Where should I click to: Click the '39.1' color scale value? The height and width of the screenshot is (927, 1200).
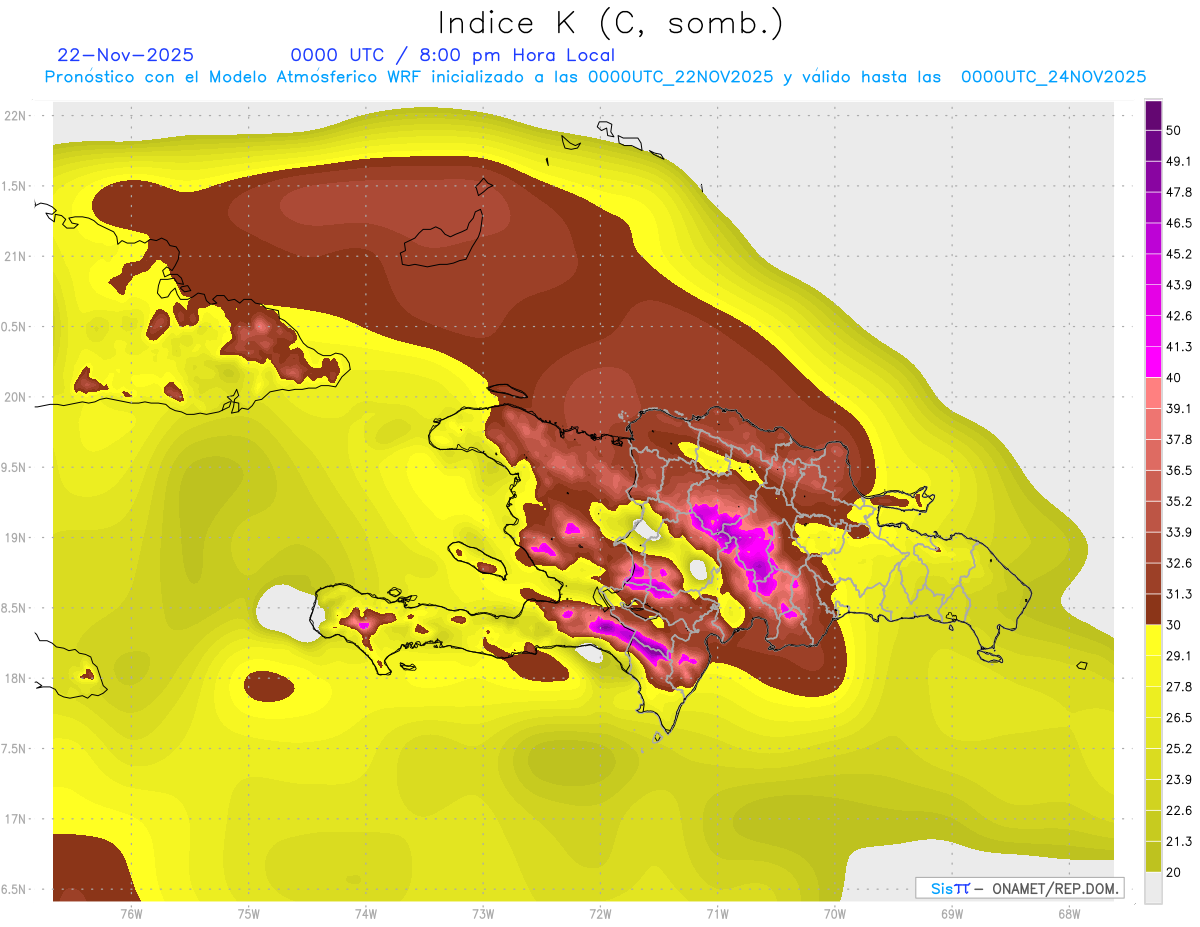[1179, 408]
